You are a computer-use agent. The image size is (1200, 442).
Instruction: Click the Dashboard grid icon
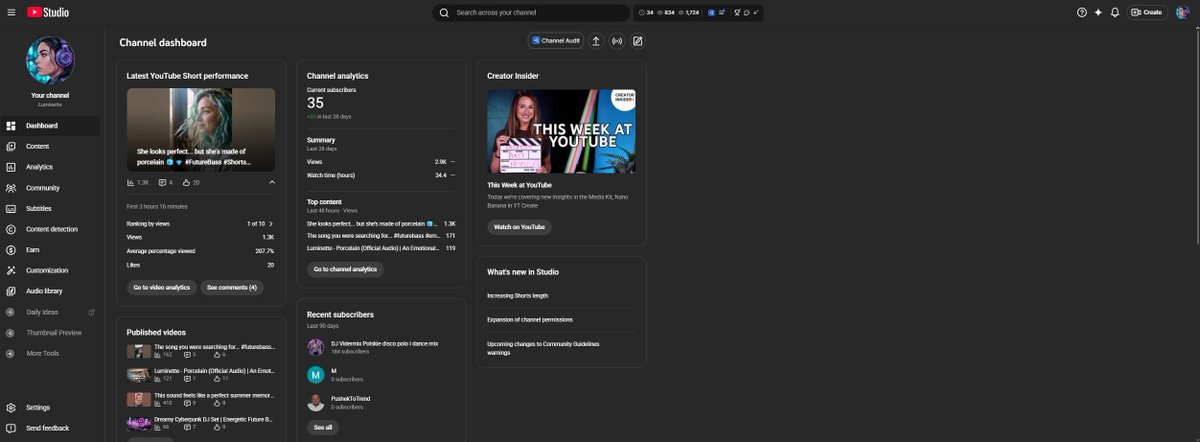pyautogui.click(x=11, y=126)
